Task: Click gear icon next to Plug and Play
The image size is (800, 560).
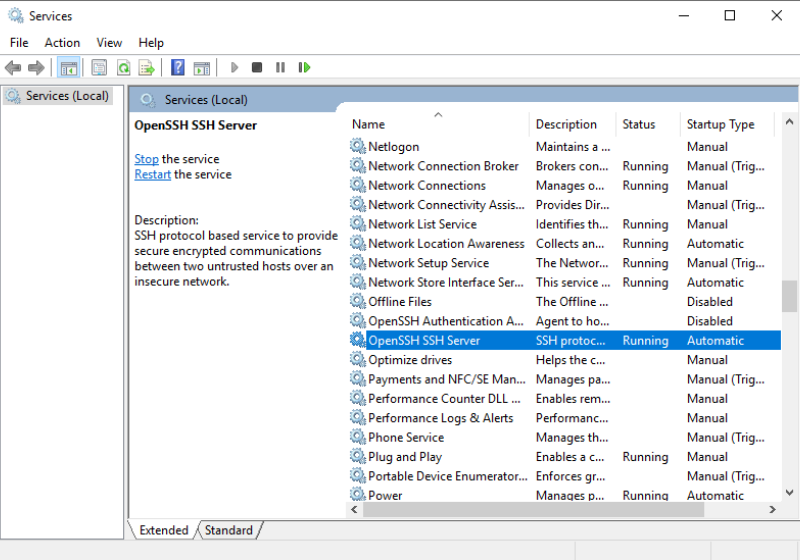Action: [x=358, y=456]
